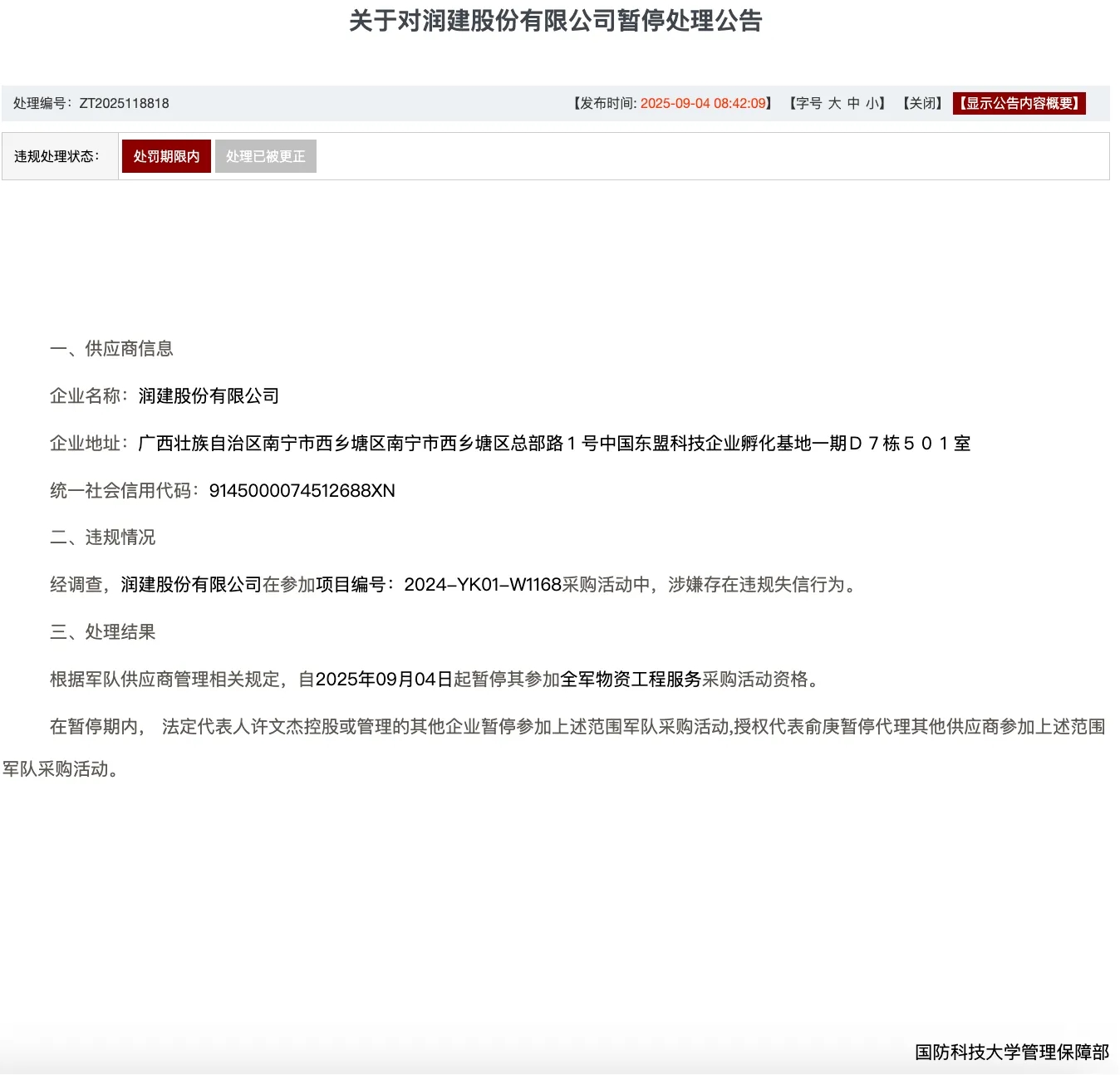Click the heading 一、供应商信息
This screenshot has width=1120, height=1075.
tap(111, 349)
